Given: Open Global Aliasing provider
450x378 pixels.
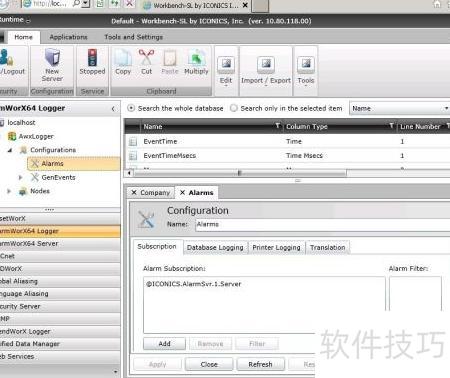Looking at the screenshot, I should [60, 281].
